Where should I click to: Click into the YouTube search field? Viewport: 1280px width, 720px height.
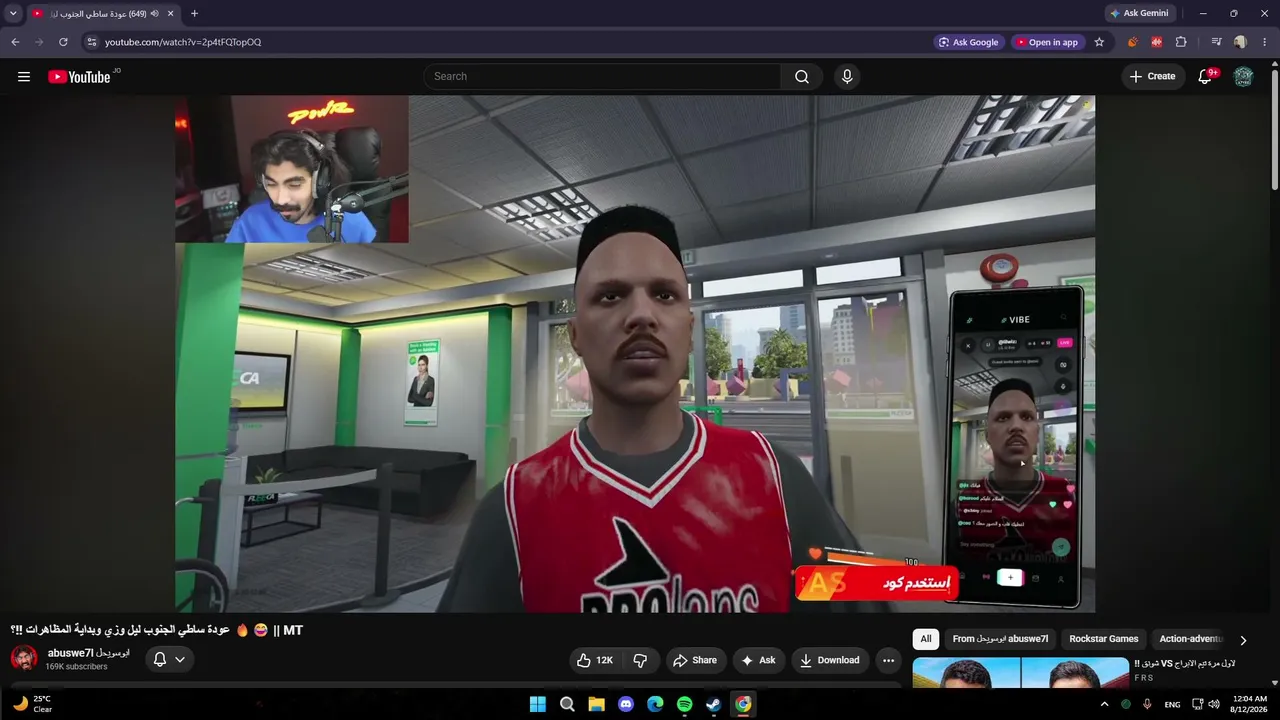pos(603,77)
